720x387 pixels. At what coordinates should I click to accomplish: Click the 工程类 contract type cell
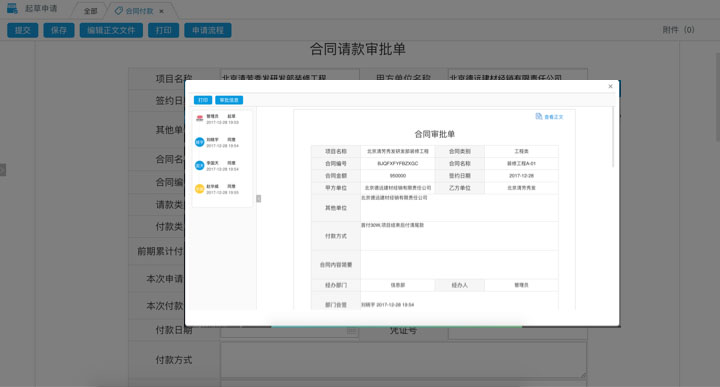coord(522,151)
